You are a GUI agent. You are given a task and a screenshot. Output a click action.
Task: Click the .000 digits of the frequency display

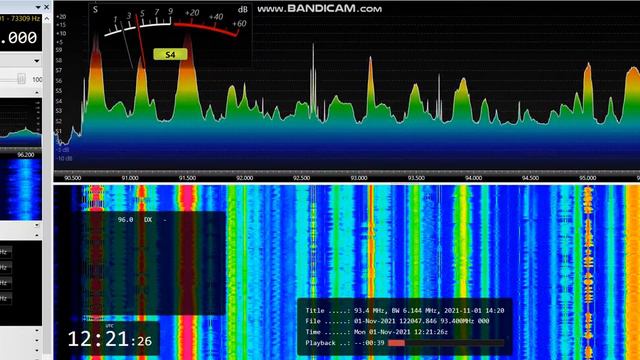(19, 38)
